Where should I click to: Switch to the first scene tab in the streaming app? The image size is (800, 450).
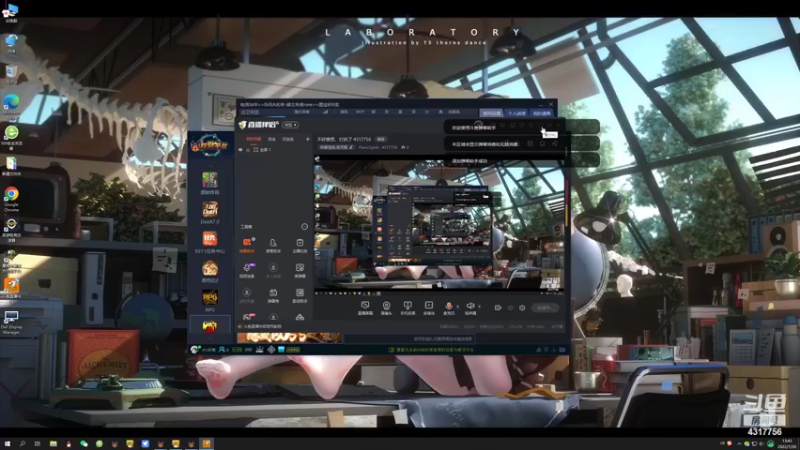tap(253, 139)
